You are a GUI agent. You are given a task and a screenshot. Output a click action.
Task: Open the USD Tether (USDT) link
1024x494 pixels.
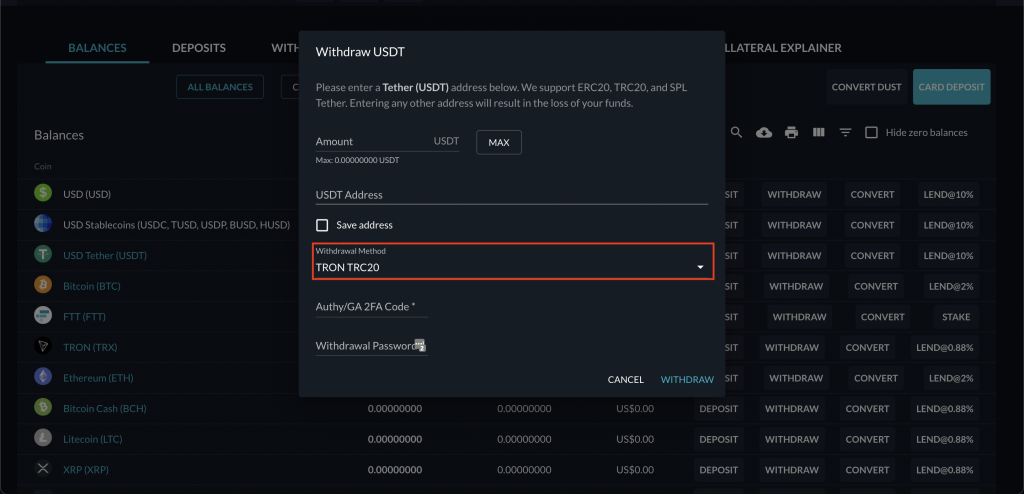coord(105,255)
